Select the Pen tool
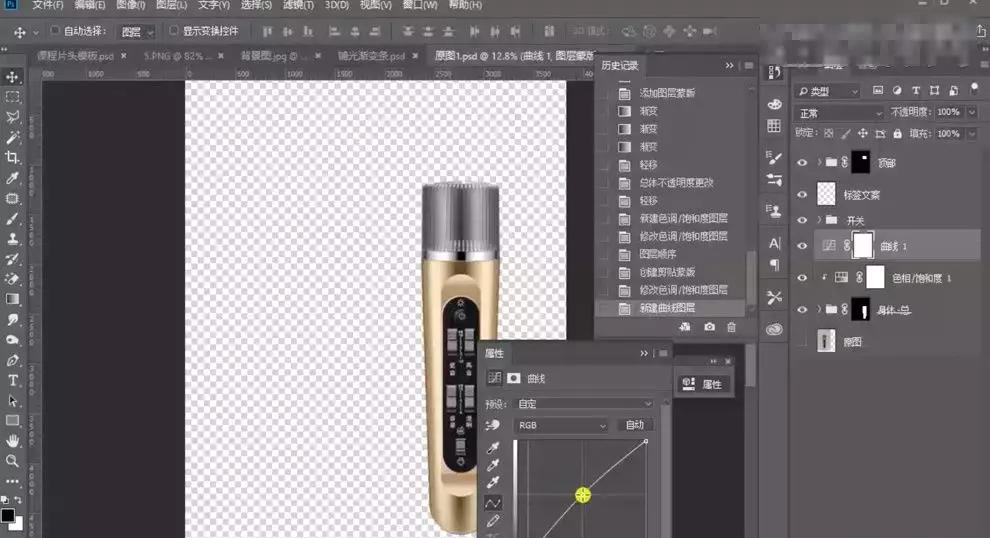This screenshot has height=538, width=990. point(12,360)
